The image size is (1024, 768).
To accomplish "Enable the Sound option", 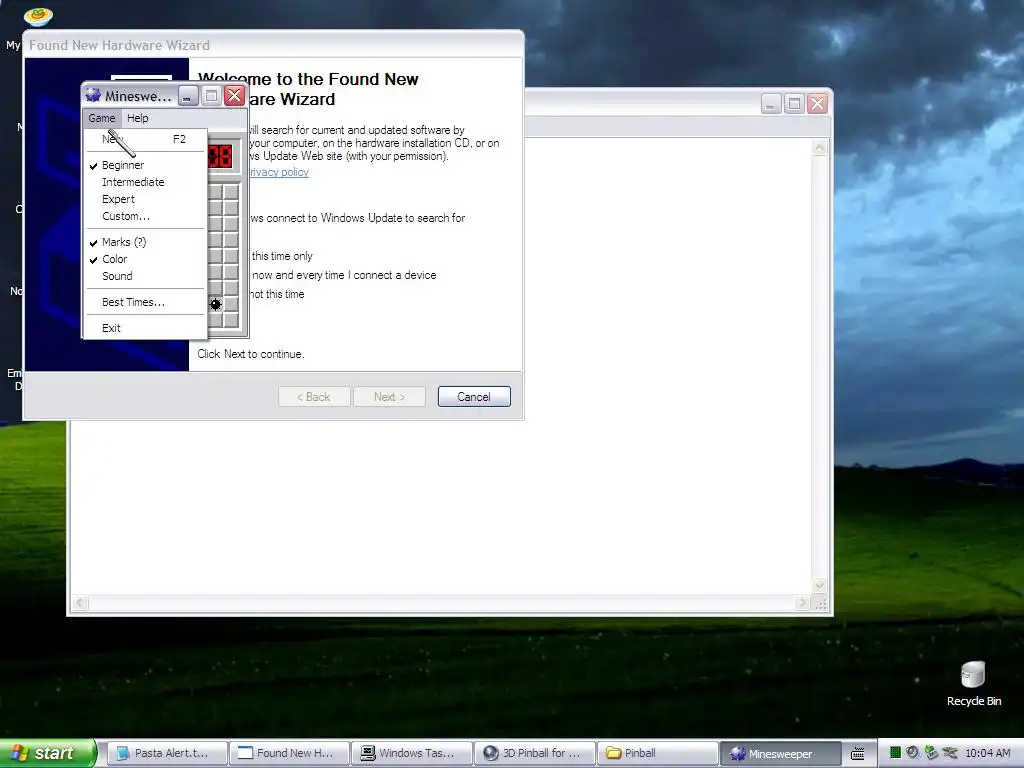I will click(145, 276).
